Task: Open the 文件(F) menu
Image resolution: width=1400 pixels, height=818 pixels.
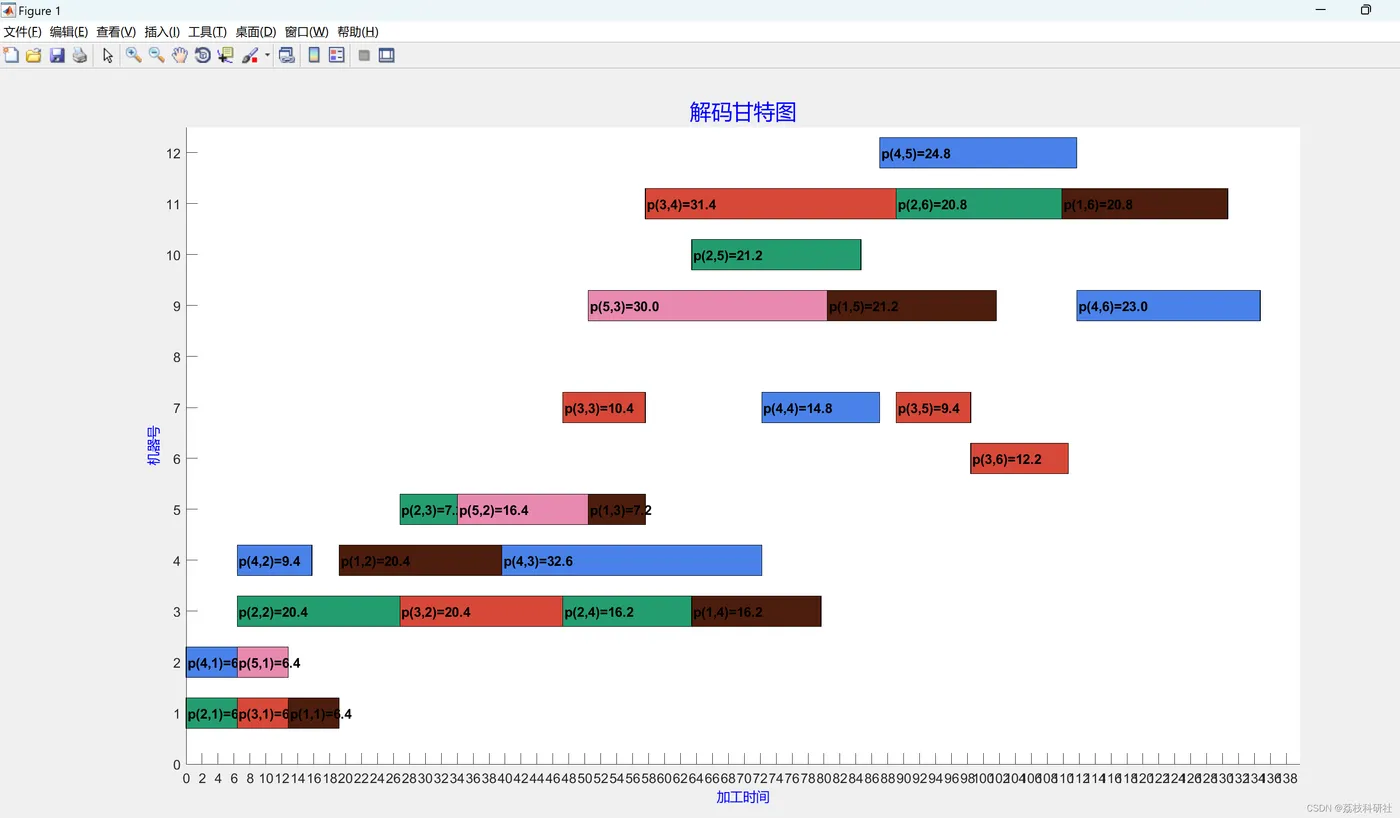Action: (20, 31)
